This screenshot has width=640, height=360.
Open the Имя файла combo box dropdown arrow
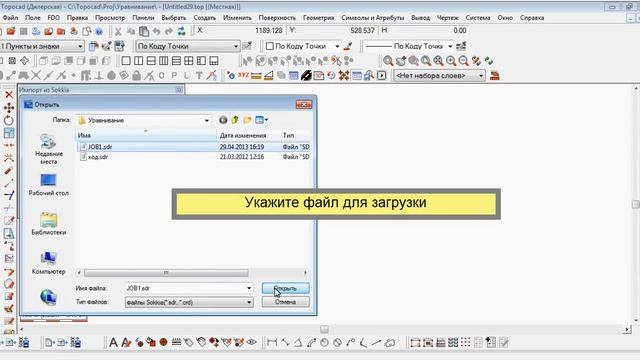click(x=249, y=288)
